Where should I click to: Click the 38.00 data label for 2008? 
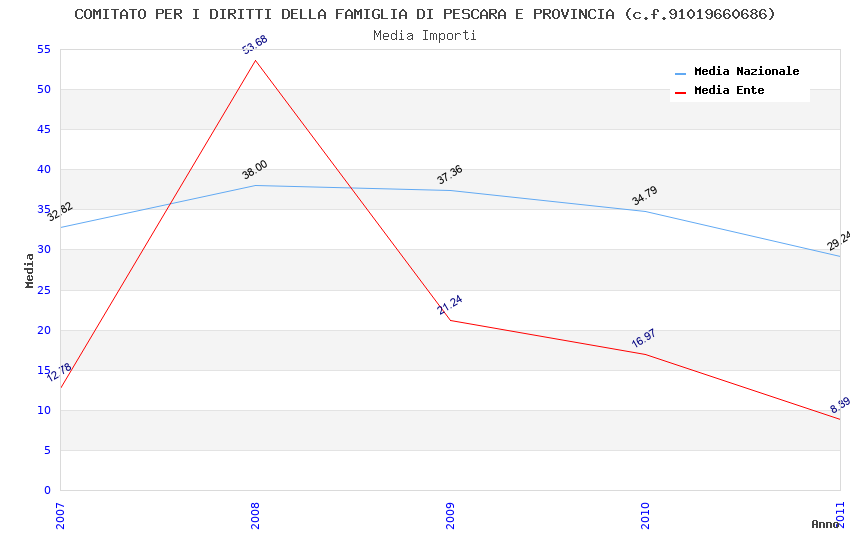click(255, 170)
